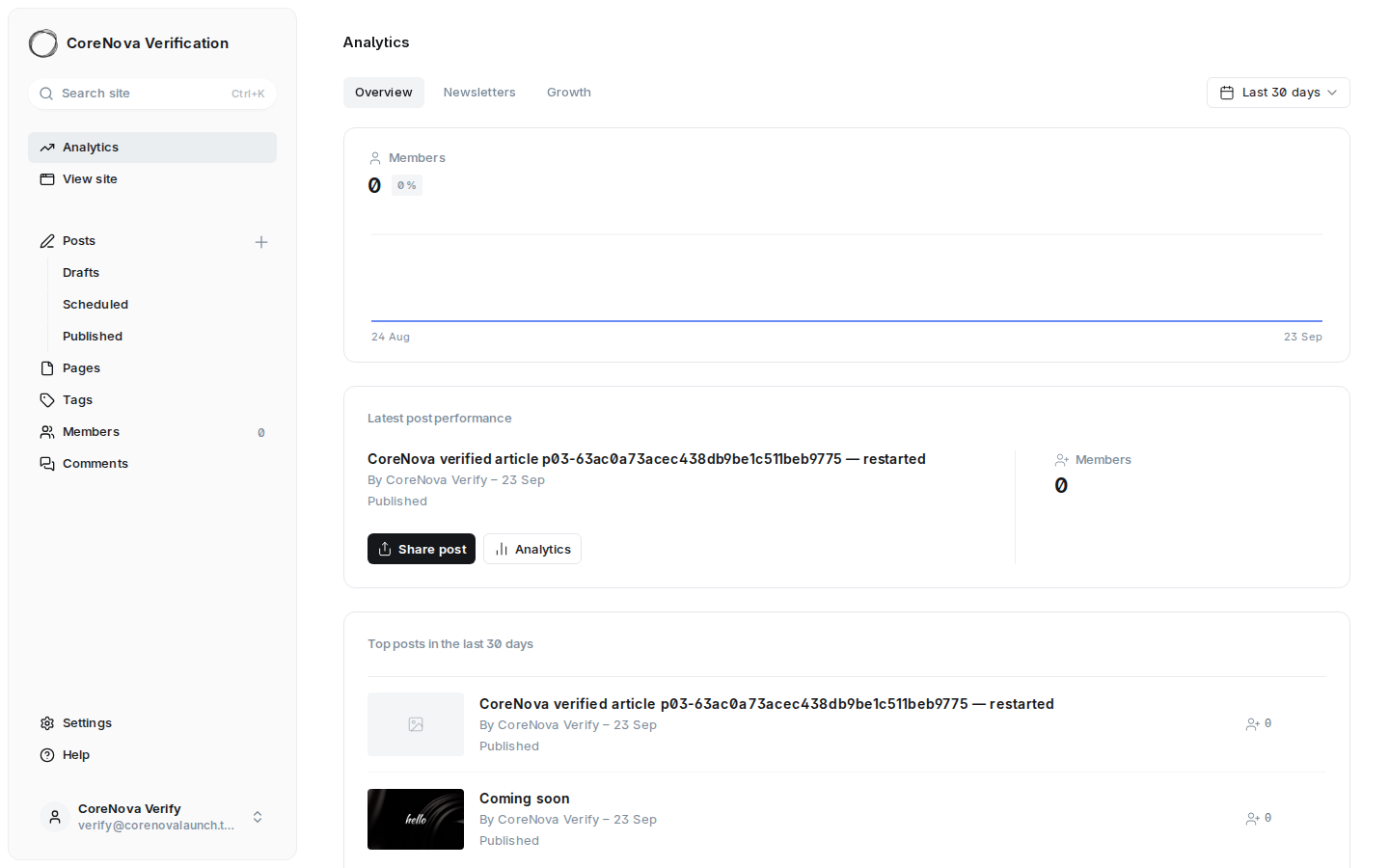Open Published posts list
Viewport: 1389px width, 868px height.
pyautogui.click(x=93, y=337)
